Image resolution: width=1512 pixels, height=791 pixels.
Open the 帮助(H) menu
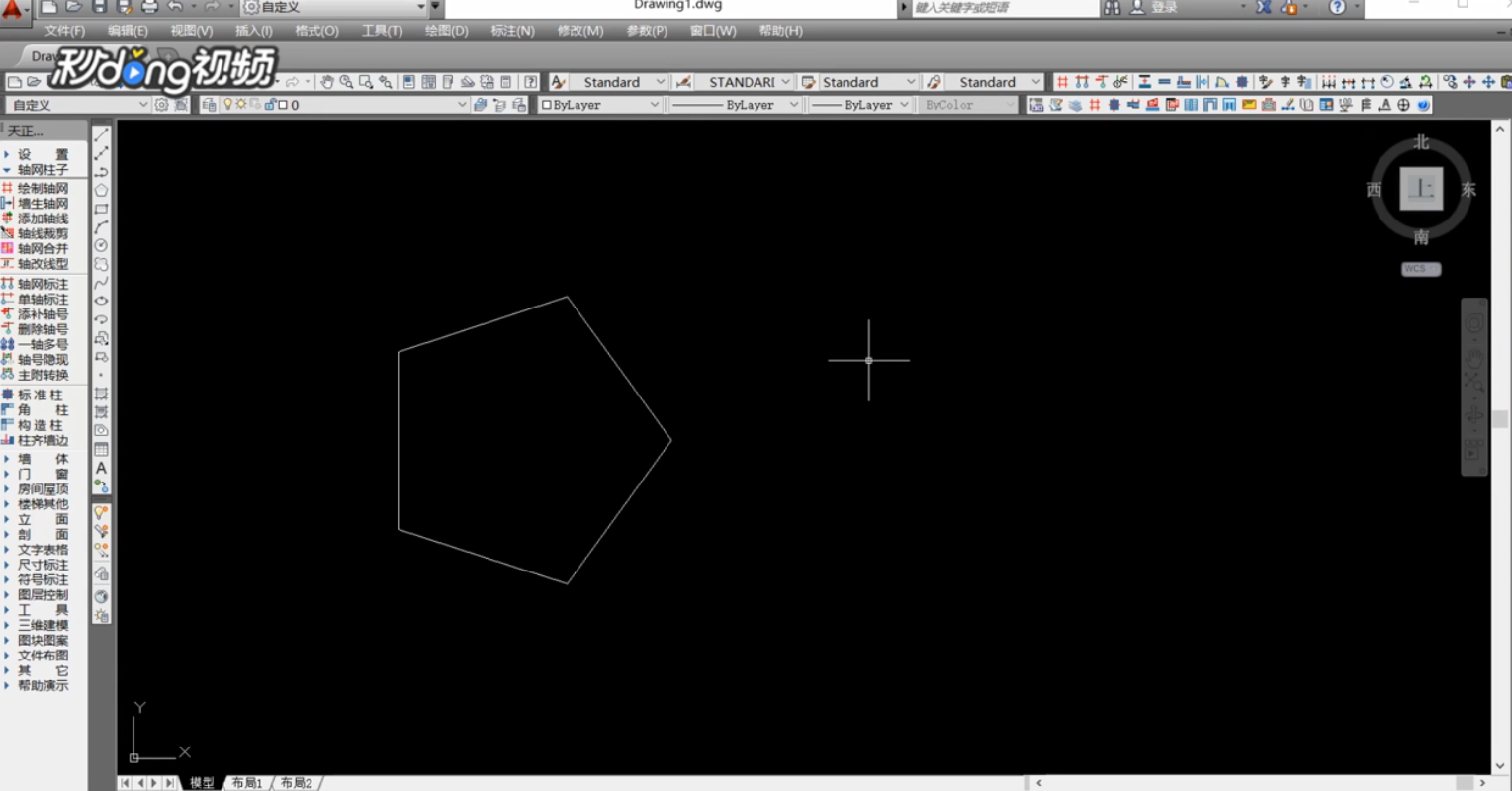tap(781, 31)
